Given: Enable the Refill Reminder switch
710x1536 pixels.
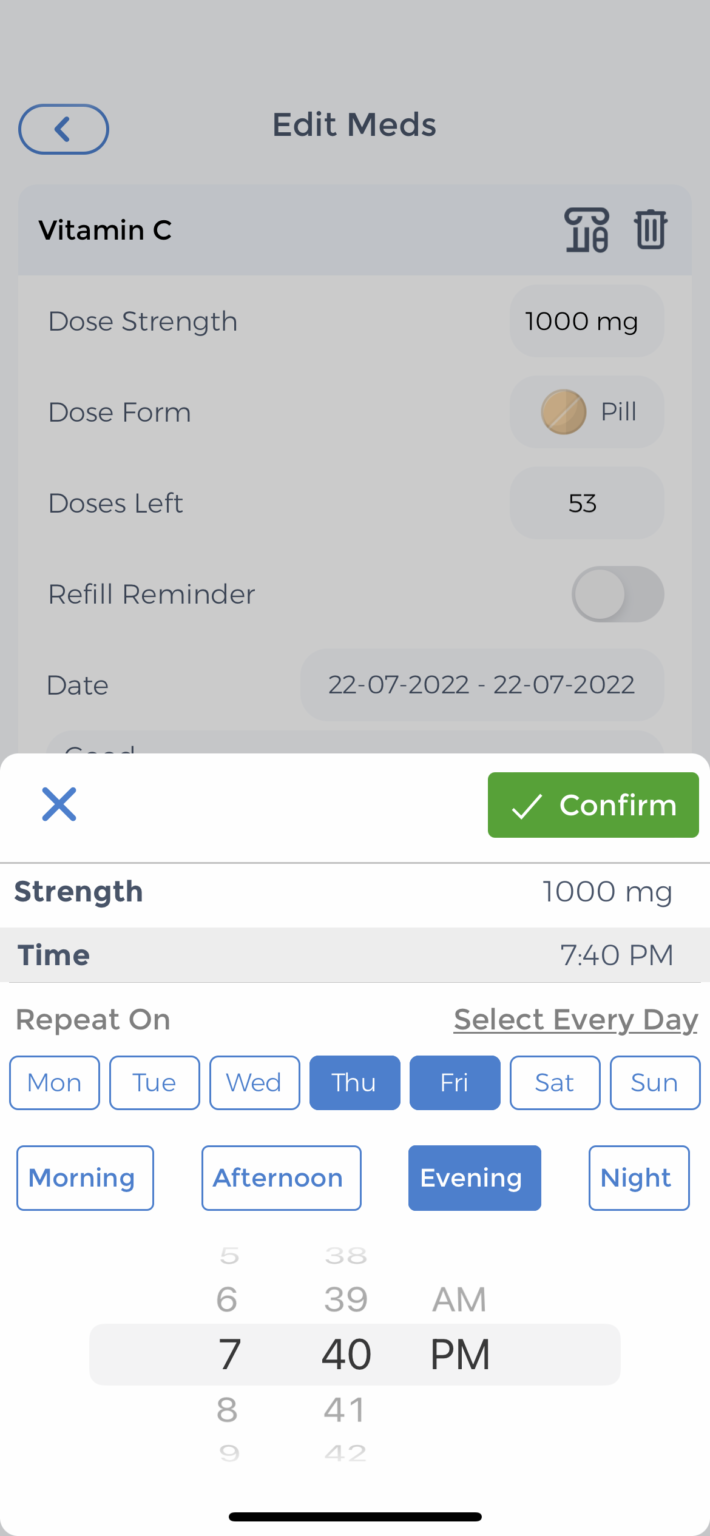Looking at the screenshot, I should point(617,594).
